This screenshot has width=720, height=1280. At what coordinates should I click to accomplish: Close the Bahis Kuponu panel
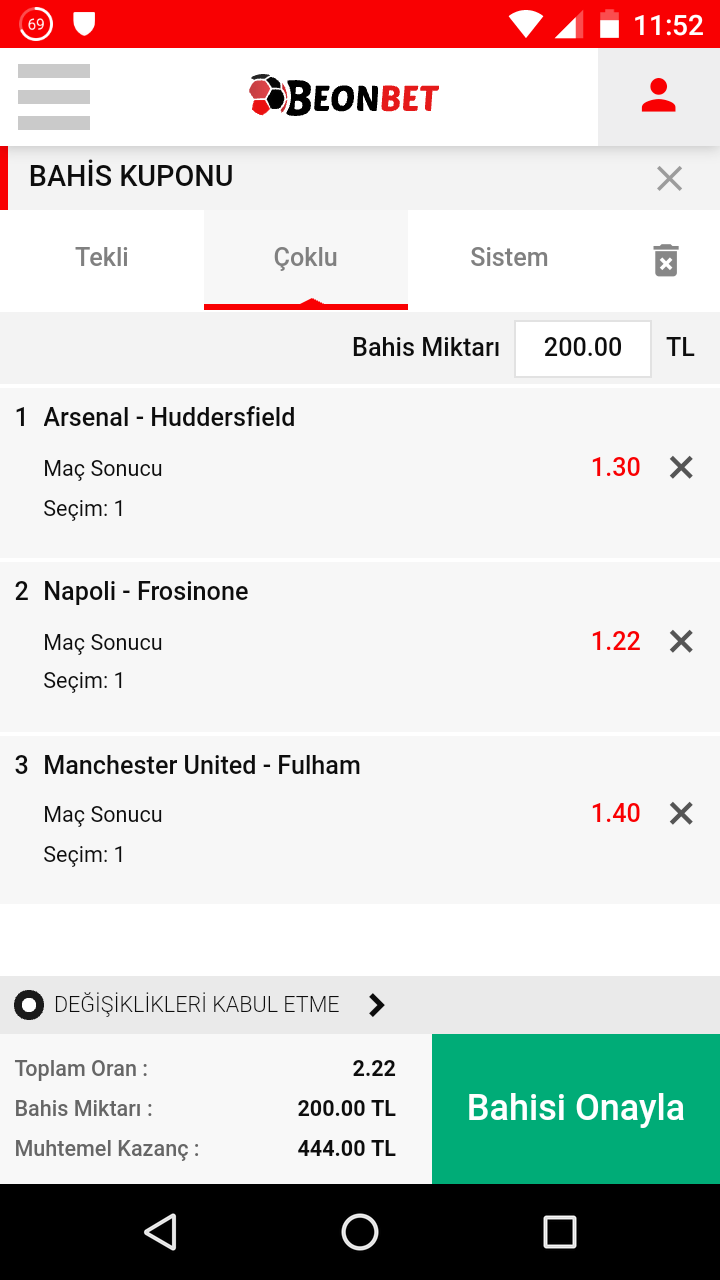point(669,179)
